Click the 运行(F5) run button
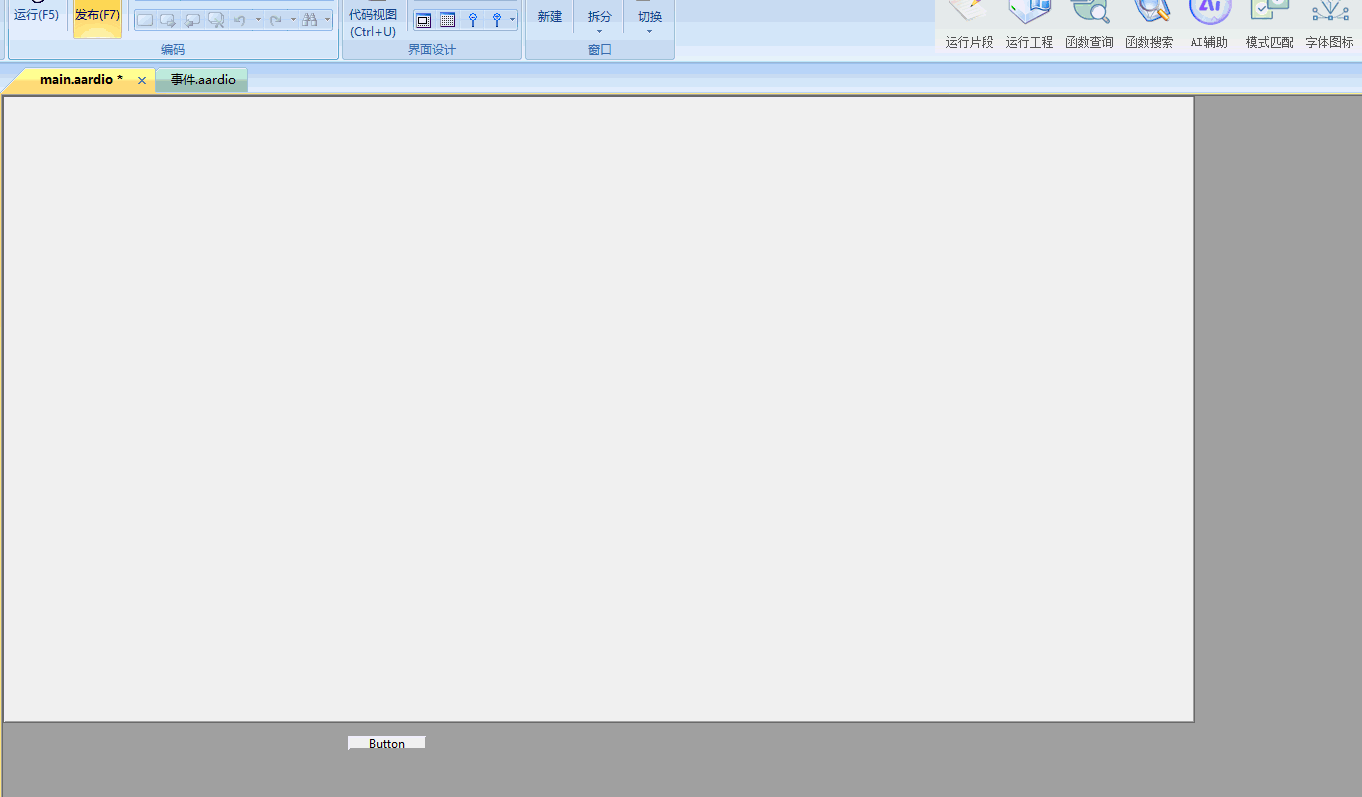The image size is (1362, 797). (x=36, y=16)
